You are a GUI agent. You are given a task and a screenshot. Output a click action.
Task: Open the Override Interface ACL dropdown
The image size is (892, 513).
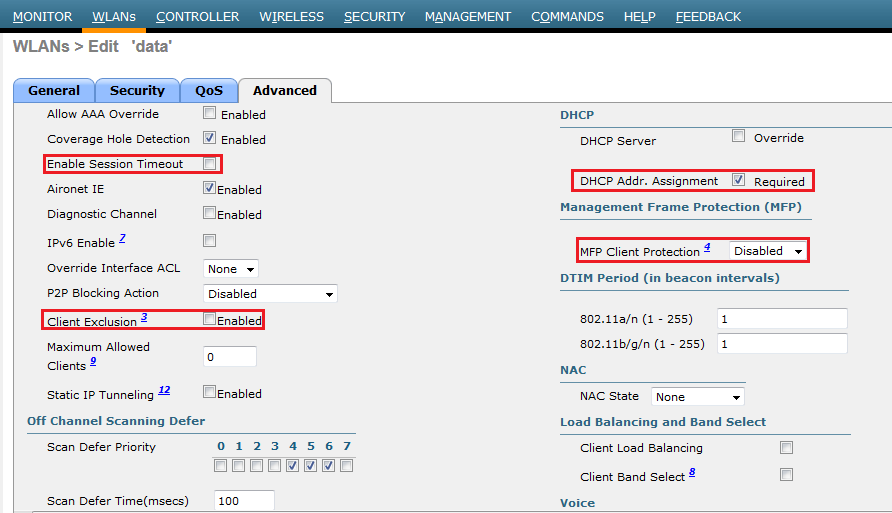pyautogui.click(x=231, y=269)
